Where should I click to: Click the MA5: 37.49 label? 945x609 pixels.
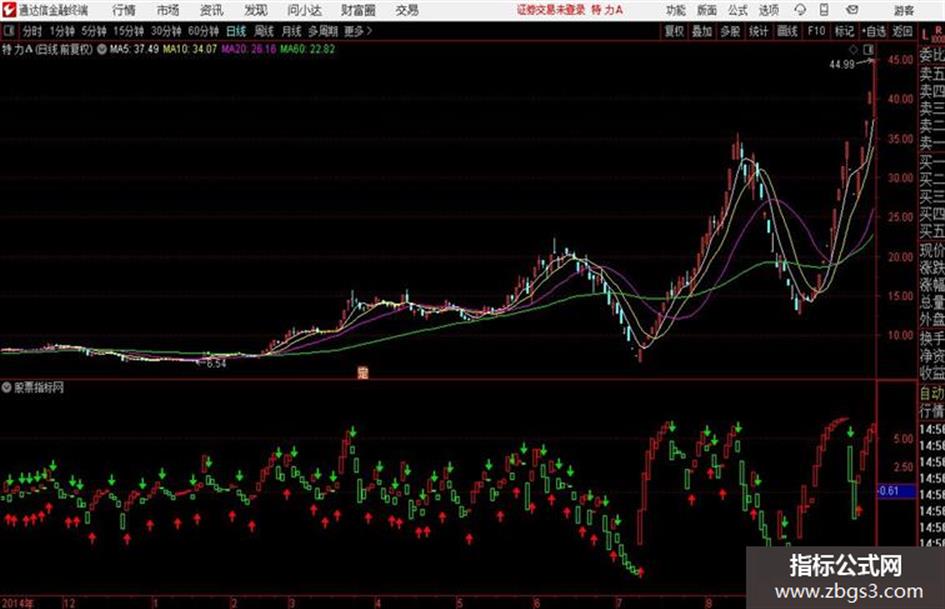click(134, 49)
